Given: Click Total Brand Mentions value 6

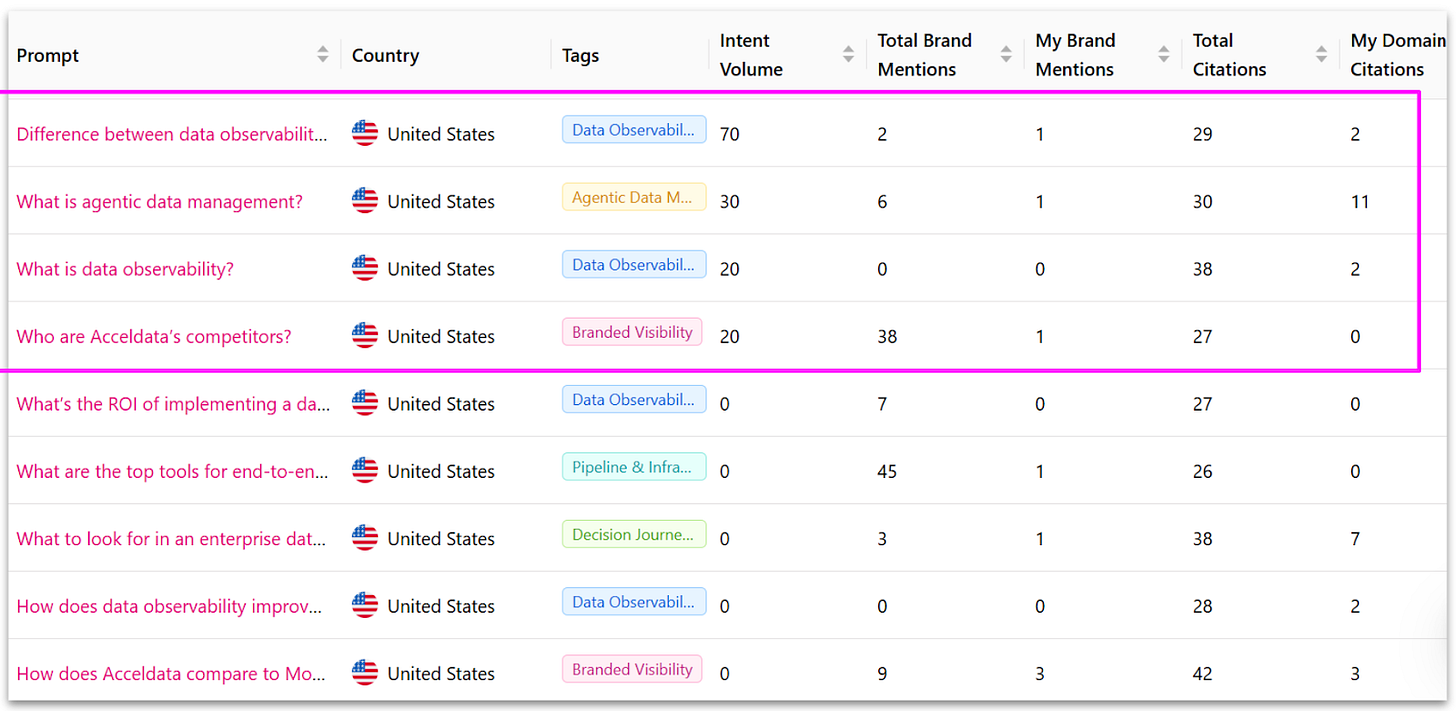Looking at the screenshot, I should (x=882, y=201).
